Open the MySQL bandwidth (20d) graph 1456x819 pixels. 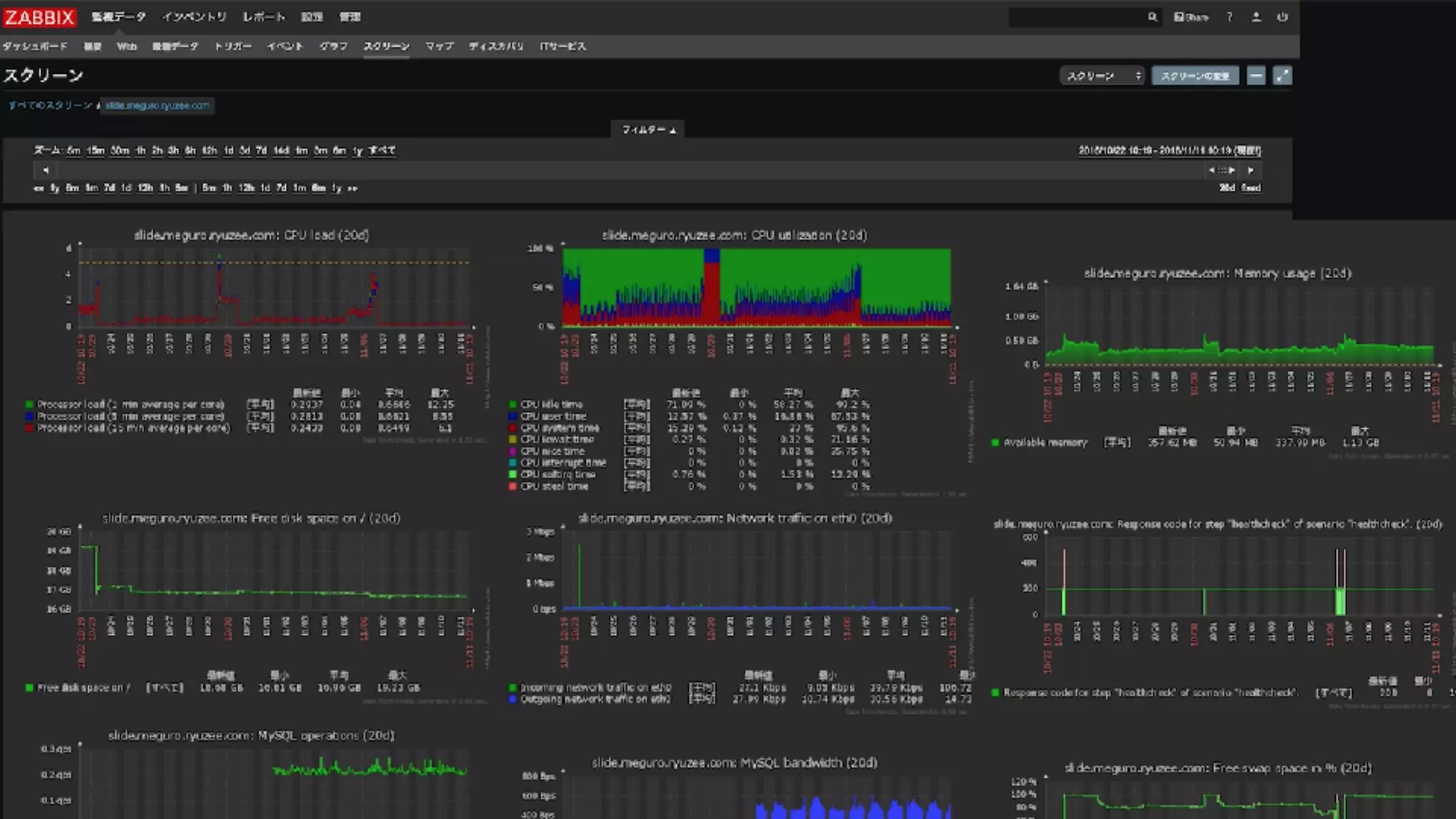click(757, 796)
